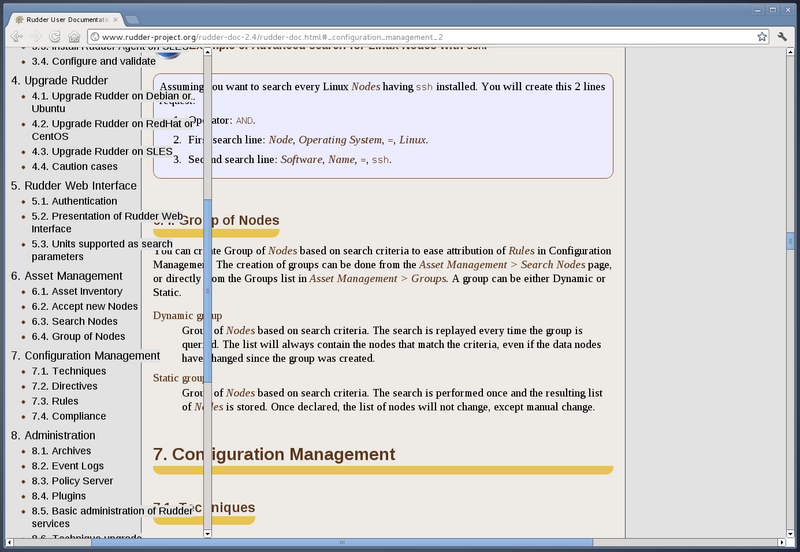Image resolution: width=800 pixels, height=552 pixels.
Task: Open the home page icon
Action: pyautogui.click(x=74, y=37)
